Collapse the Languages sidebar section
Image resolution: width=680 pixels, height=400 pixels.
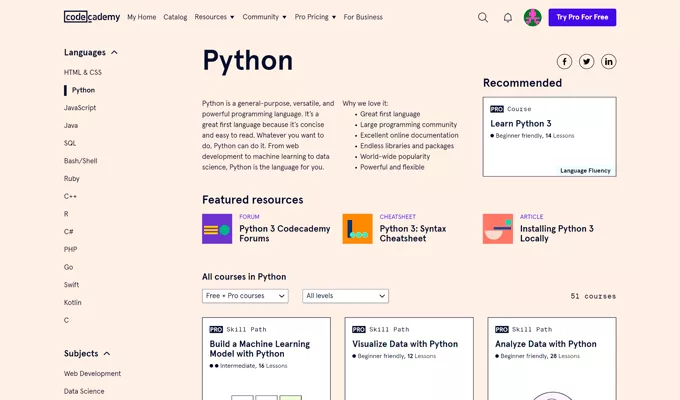pos(91,52)
